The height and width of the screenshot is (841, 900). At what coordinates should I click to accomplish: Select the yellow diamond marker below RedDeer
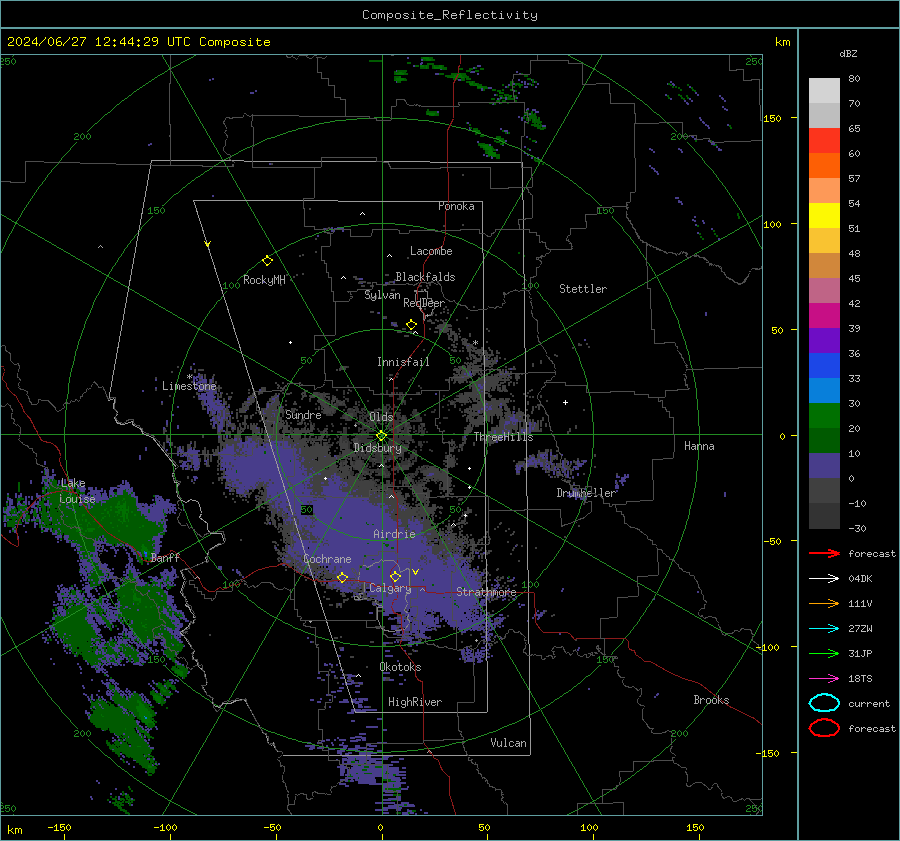pos(411,325)
